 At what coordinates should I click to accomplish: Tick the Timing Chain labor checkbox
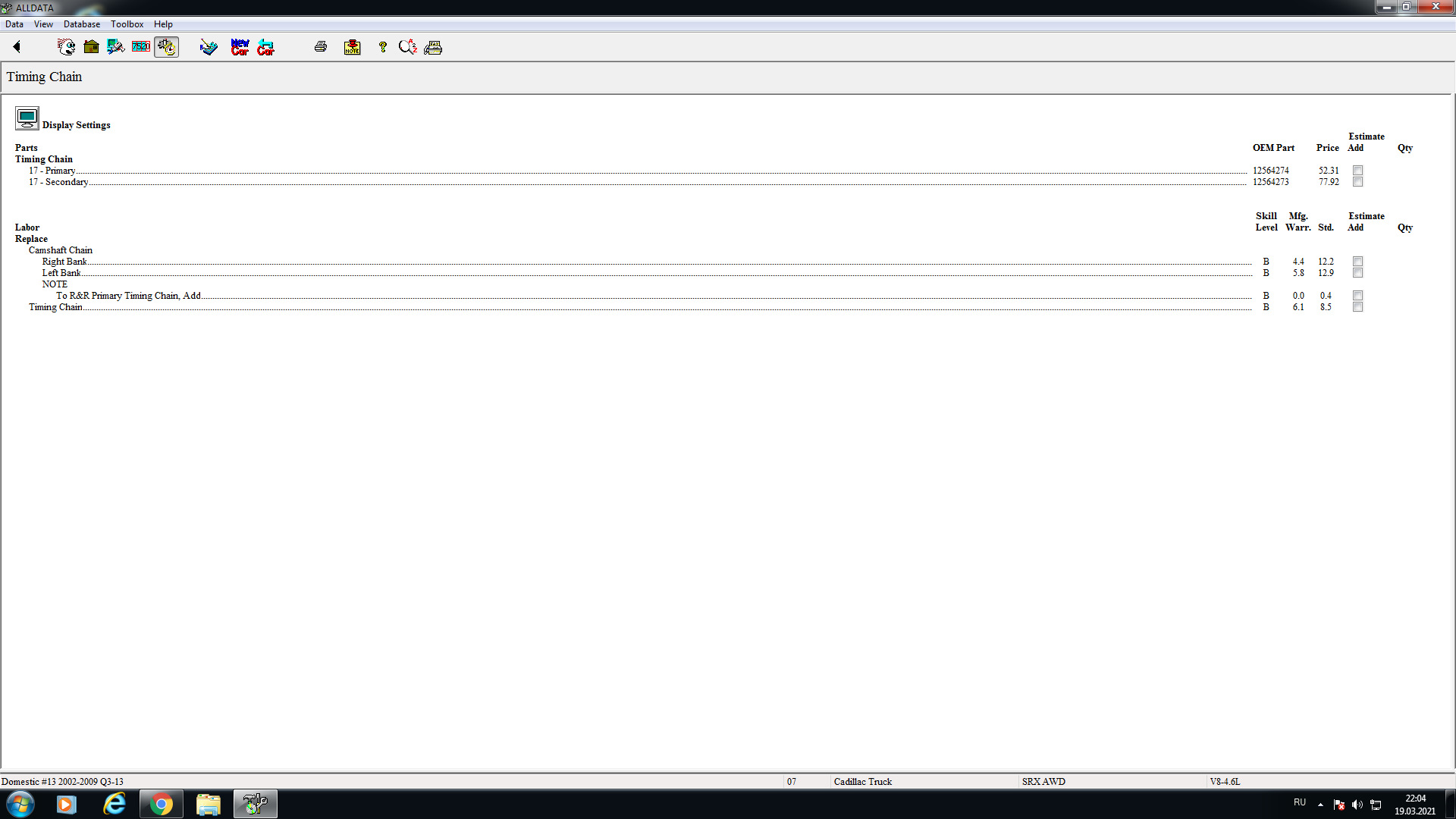click(x=1357, y=307)
